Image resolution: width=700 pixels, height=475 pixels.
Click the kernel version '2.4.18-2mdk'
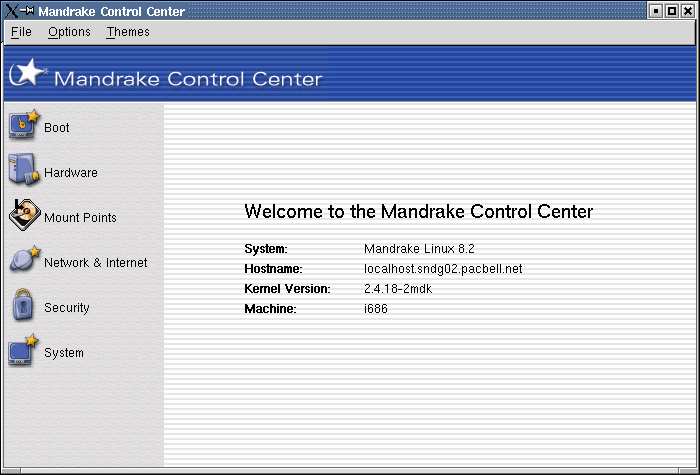click(398, 289)
